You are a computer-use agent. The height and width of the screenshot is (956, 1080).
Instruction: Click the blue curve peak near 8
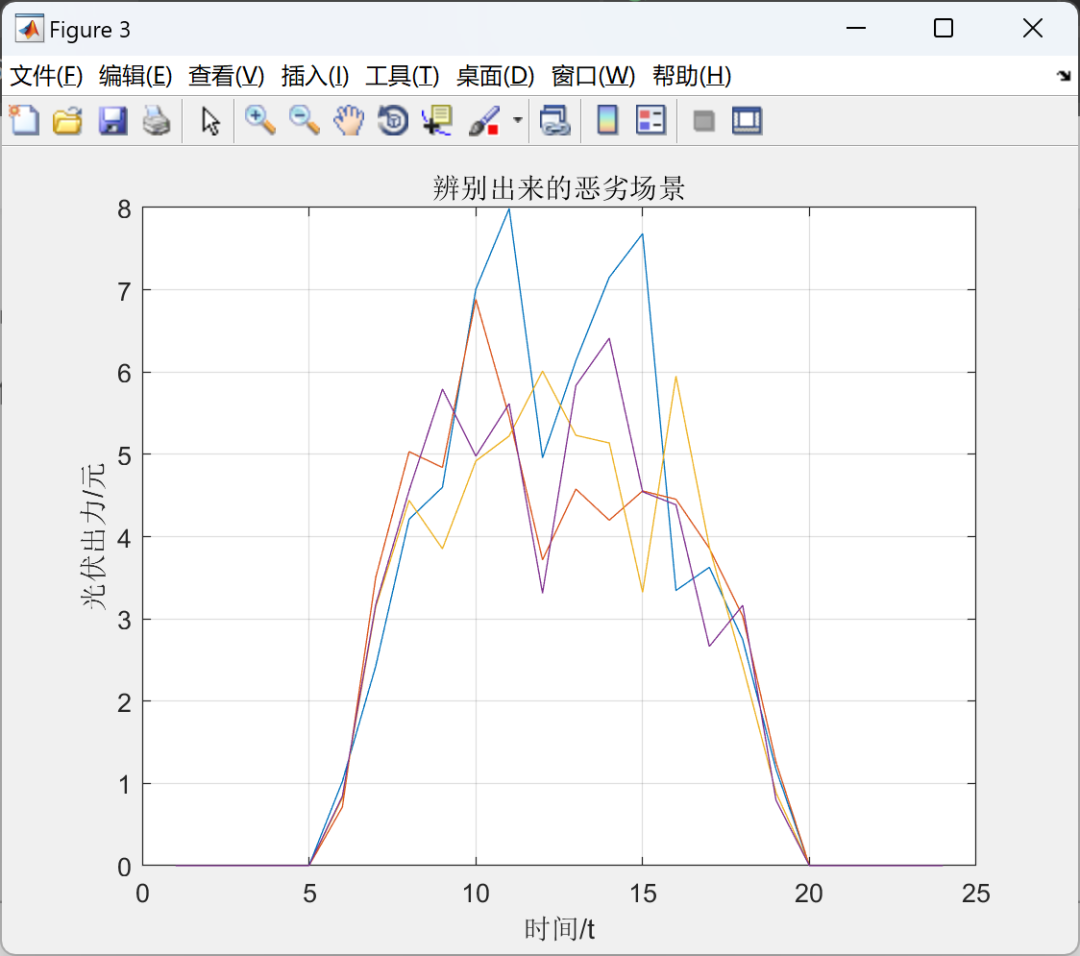509,209
